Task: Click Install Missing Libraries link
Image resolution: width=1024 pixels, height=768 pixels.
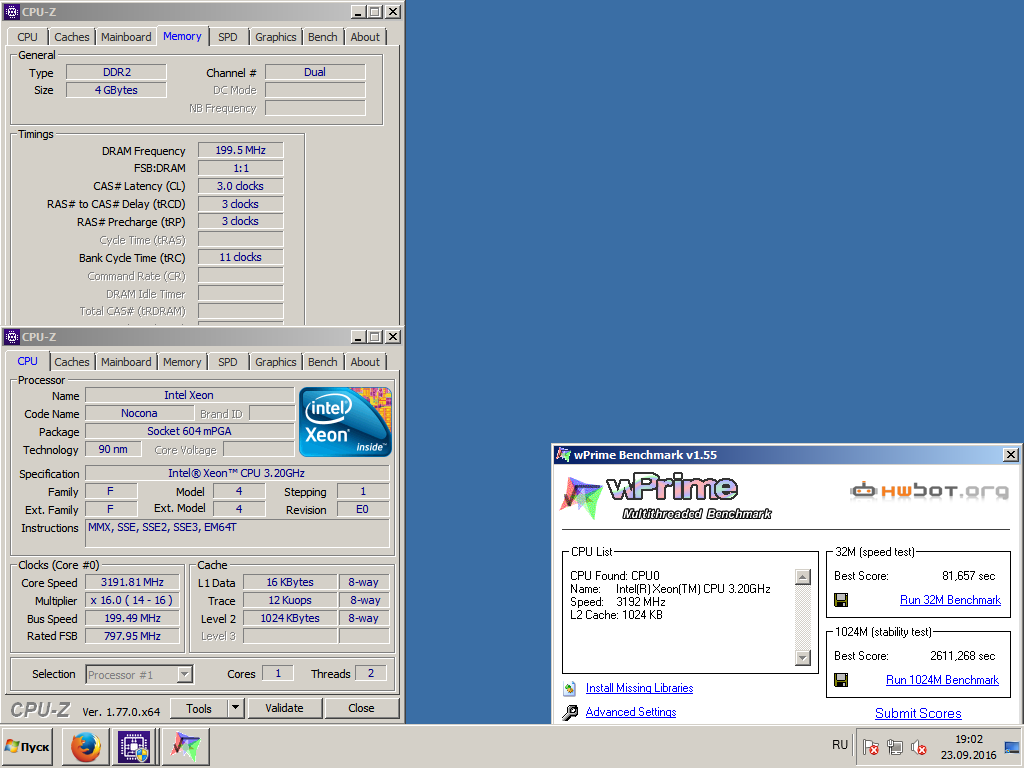Action: (x=639, y=688)
